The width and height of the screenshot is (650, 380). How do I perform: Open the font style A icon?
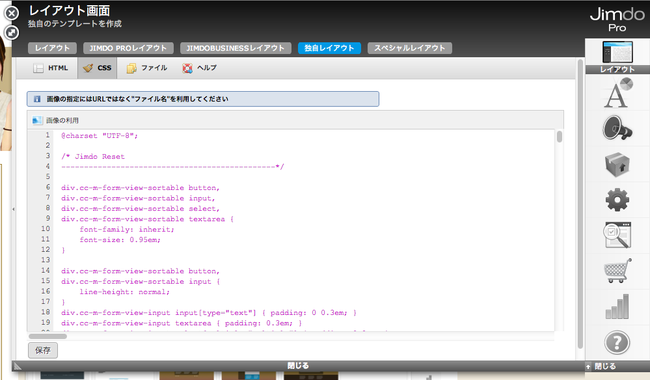(x=617, y=93)
